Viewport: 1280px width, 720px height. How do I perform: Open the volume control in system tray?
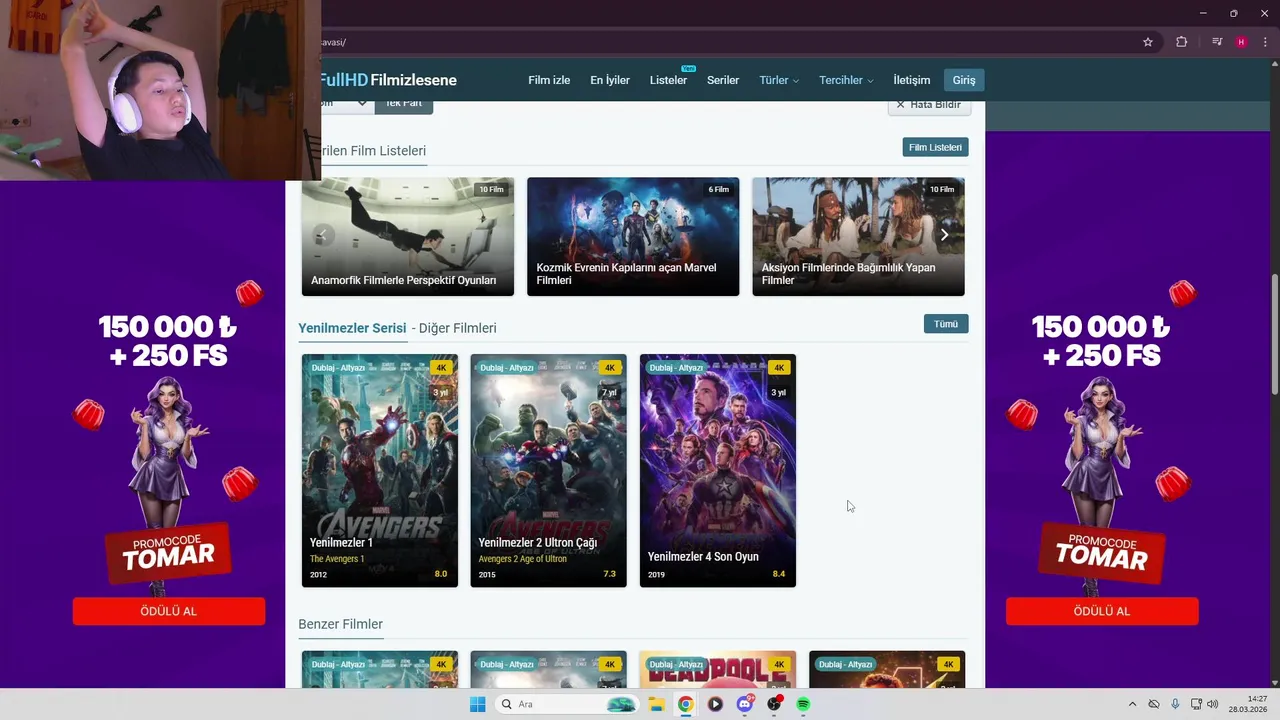tap(1213, 704)
